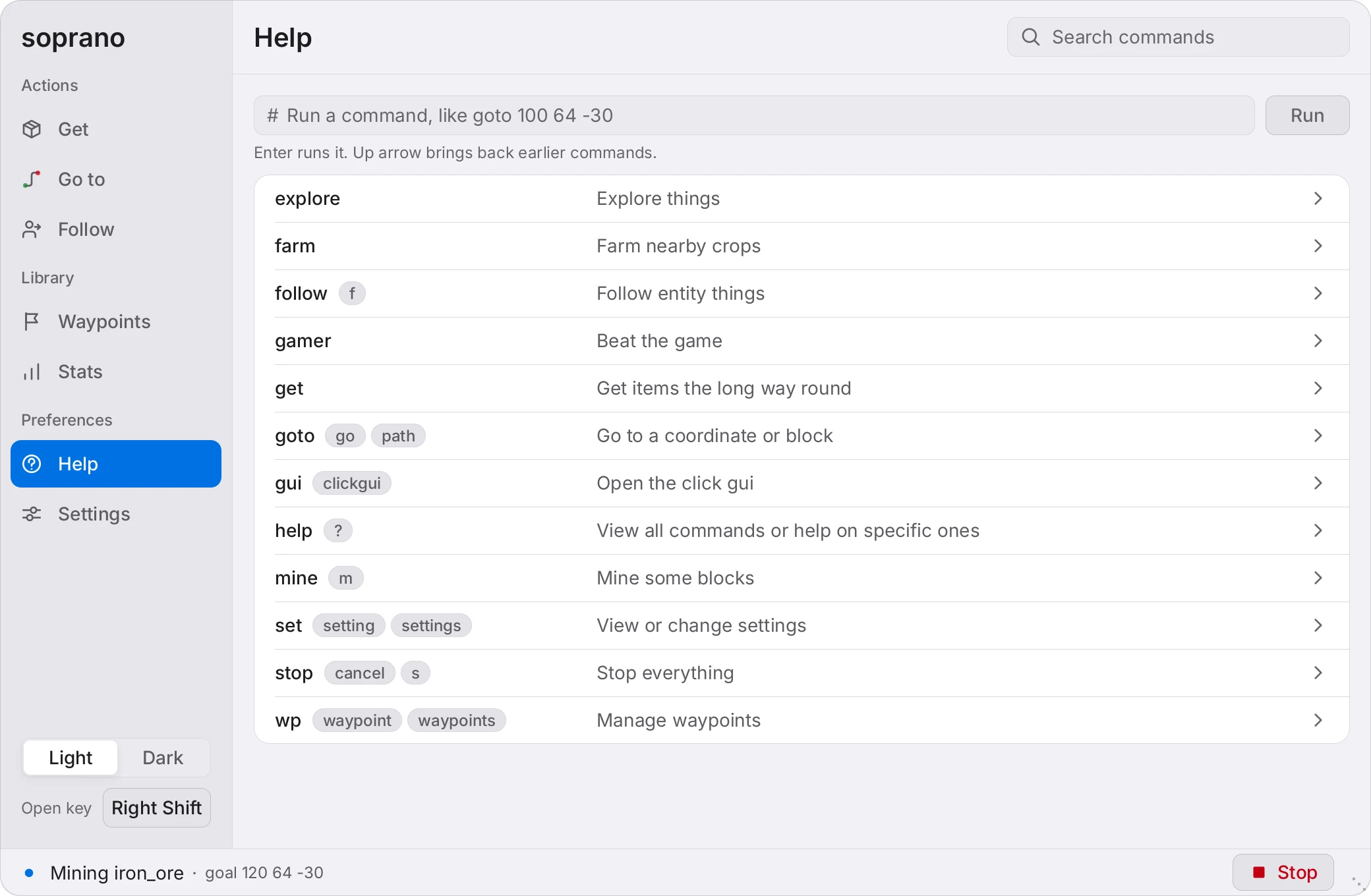The height and width of the screenshot is (896, 1371).
Task: Open the Waypoints library page
Action: pyautogui.click(x=116, y=322)
